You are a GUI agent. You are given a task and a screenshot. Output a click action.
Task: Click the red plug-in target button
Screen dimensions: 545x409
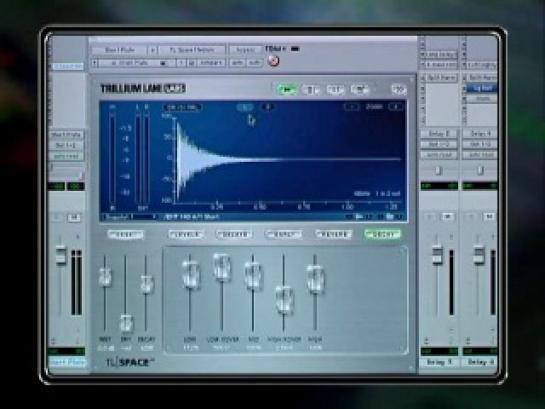tap(274, 61)
